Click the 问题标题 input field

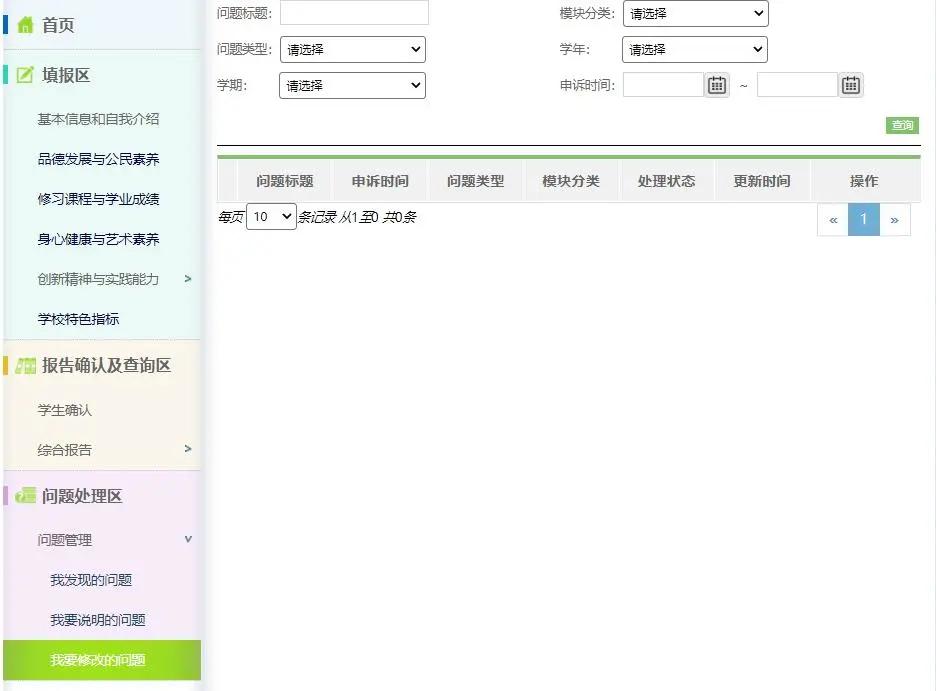click(352, 12)
